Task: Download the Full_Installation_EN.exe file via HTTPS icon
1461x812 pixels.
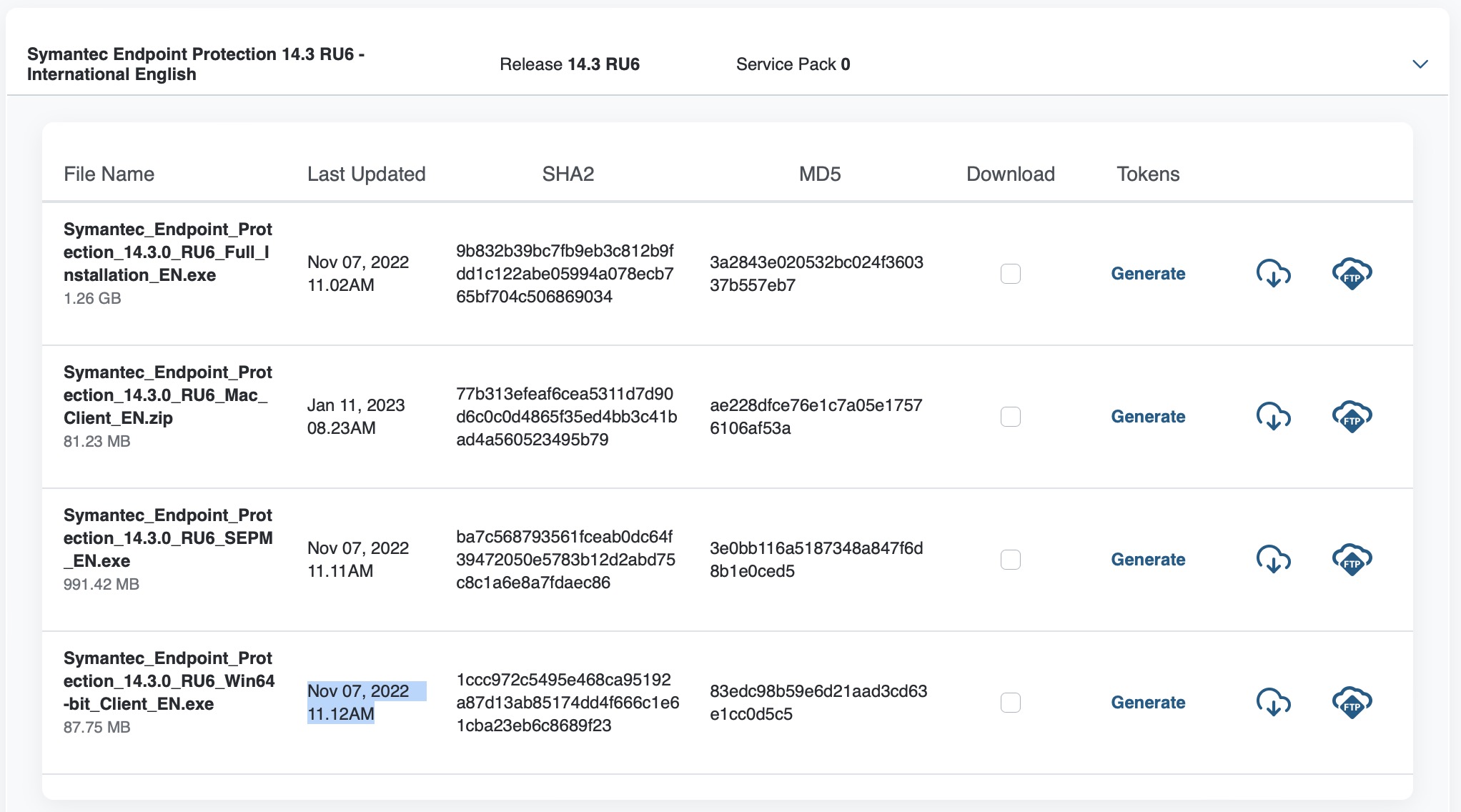Action: click(x=1274, y=273)
